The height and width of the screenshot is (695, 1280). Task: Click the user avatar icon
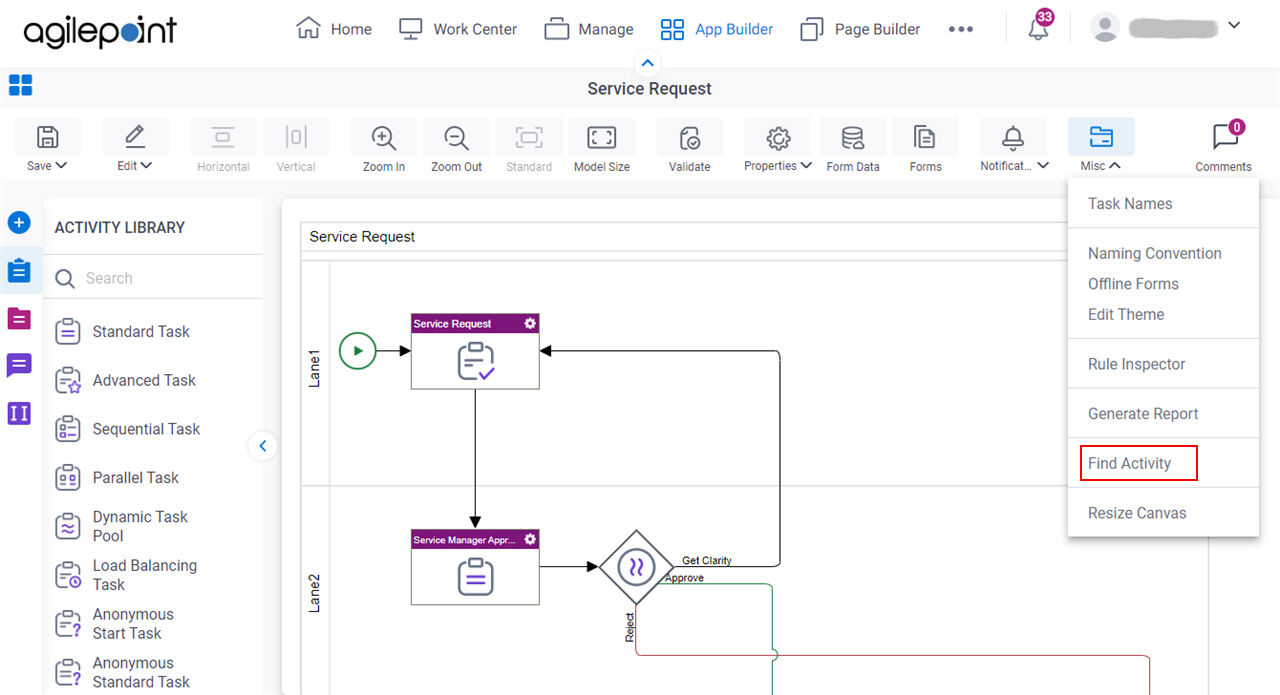1105,28
